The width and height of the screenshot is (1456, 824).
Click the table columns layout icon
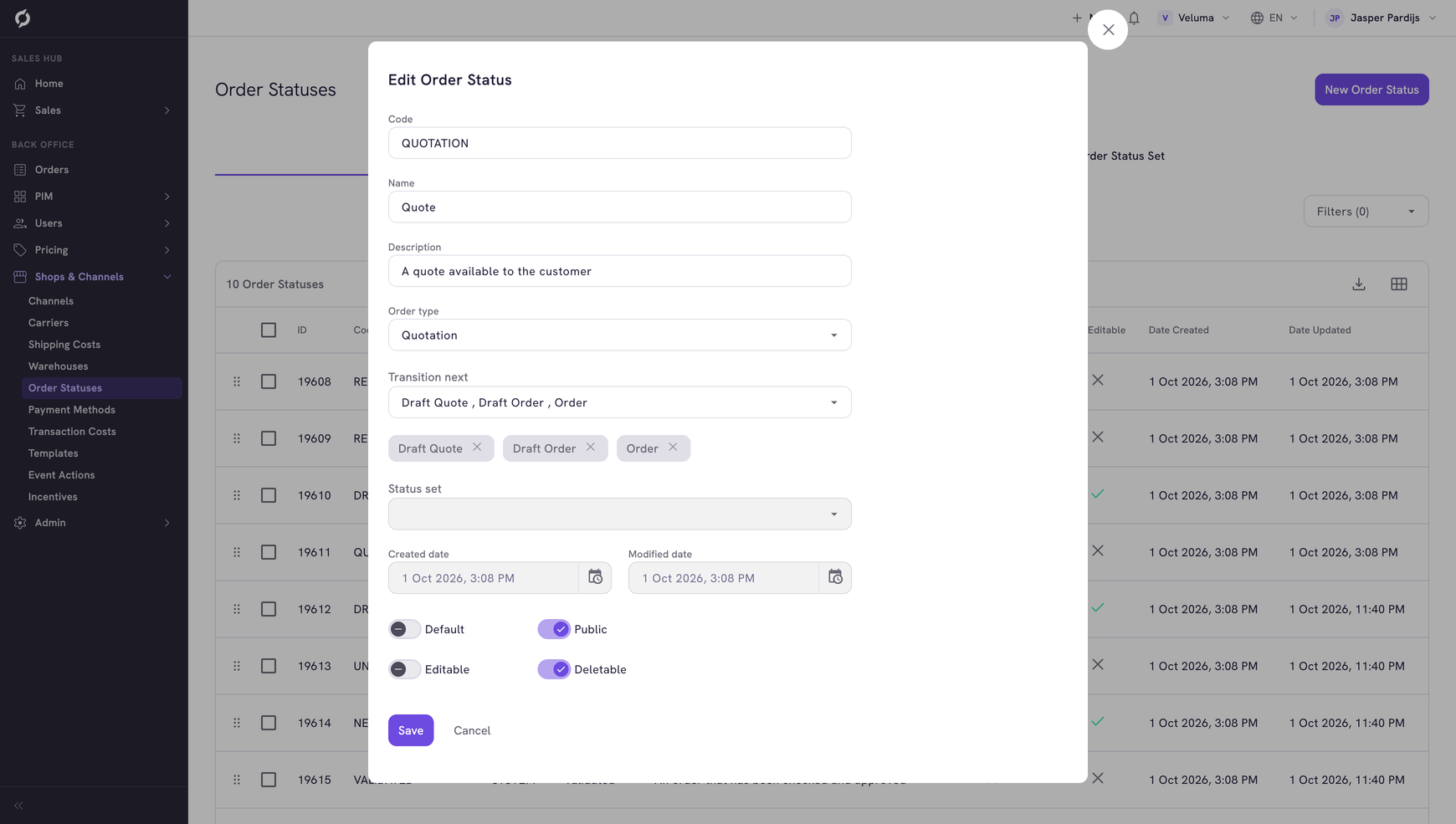coord(1399,284)
